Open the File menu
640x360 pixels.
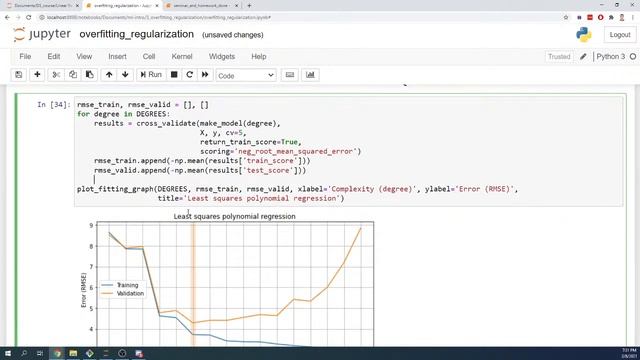(x=25, y=56)
